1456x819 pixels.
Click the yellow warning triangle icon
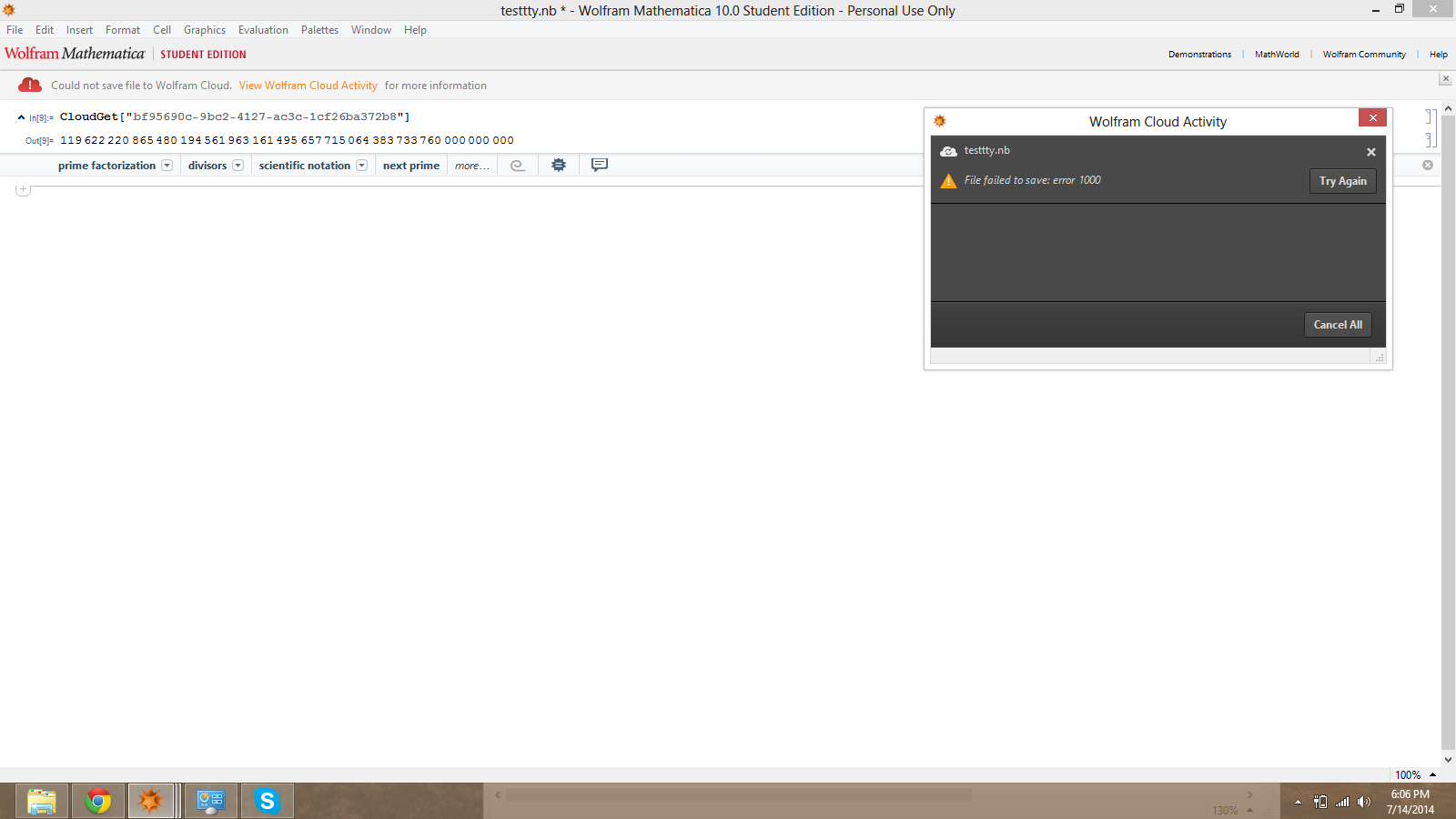click(x=948, y=181)
